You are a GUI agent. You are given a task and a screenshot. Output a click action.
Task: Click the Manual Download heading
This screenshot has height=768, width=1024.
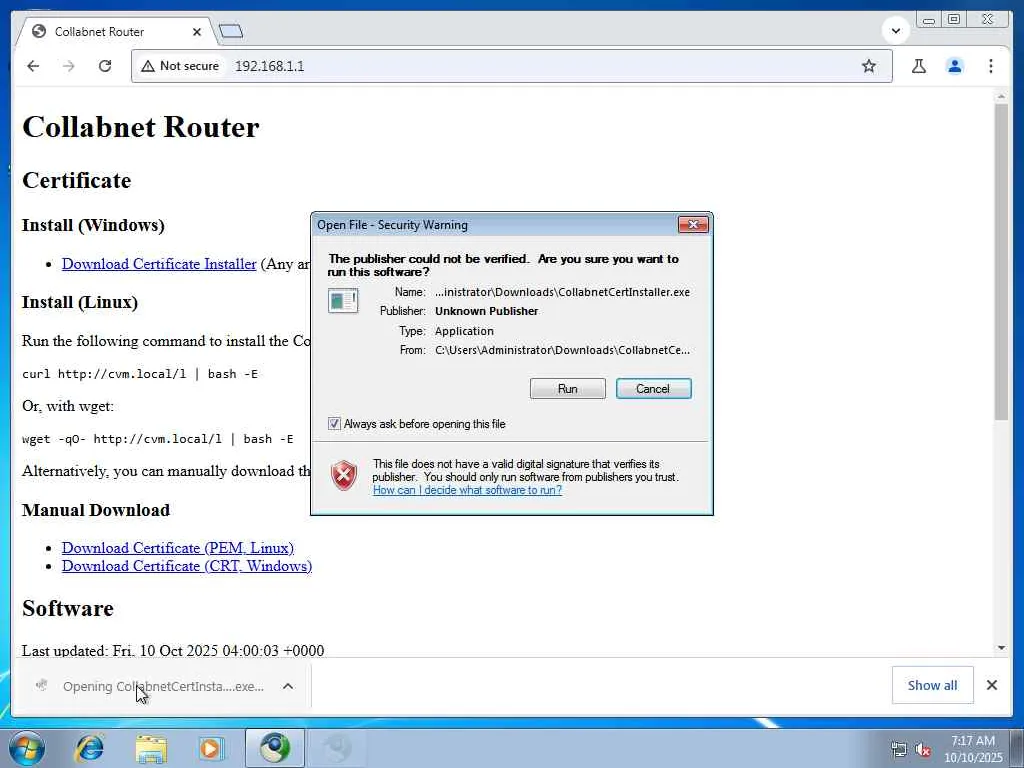pyautogui.click(x=96, y=510)
